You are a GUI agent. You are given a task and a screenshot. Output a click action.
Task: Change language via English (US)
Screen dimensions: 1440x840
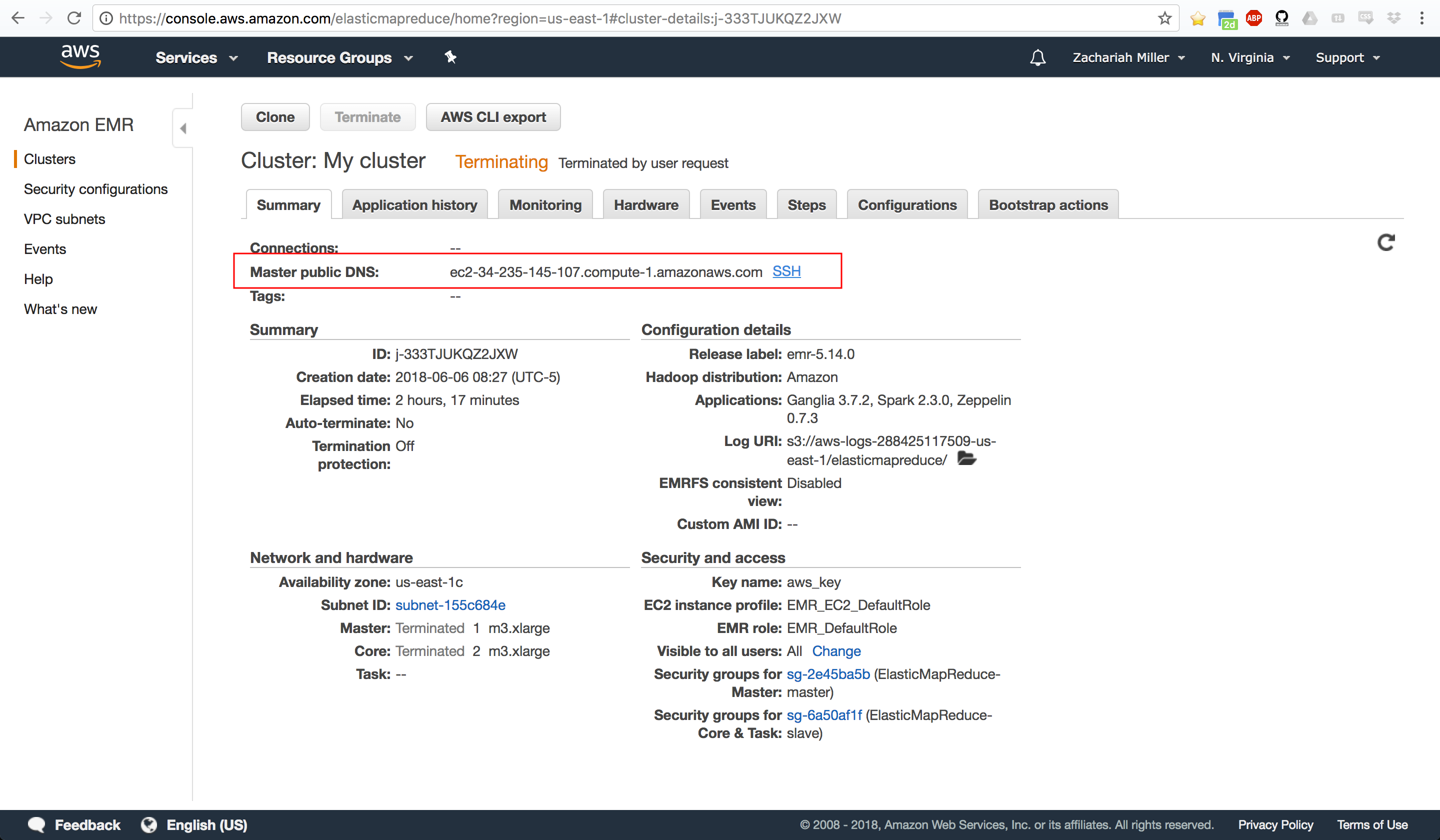click(x=207, y=824)
